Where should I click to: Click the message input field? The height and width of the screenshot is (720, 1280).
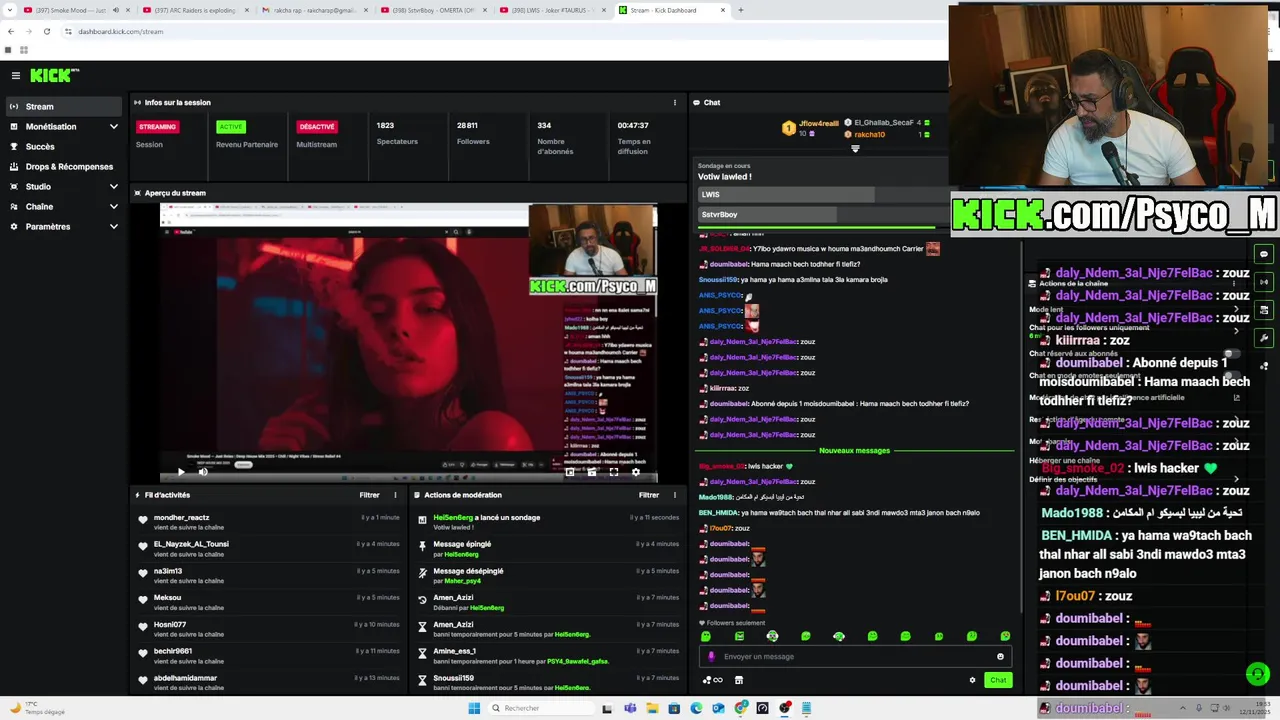pos(856,656)
